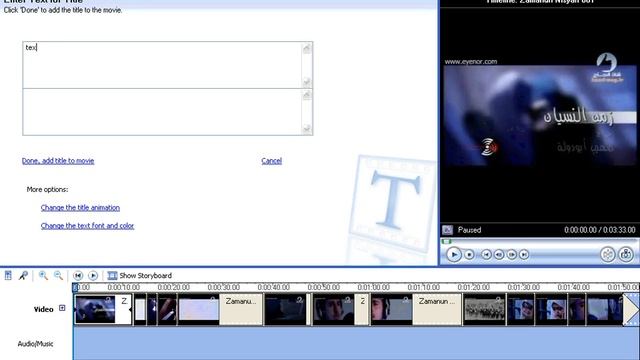
Task: Select the first 'Zamanu...' title clip
Action: [x=241, y=310]
